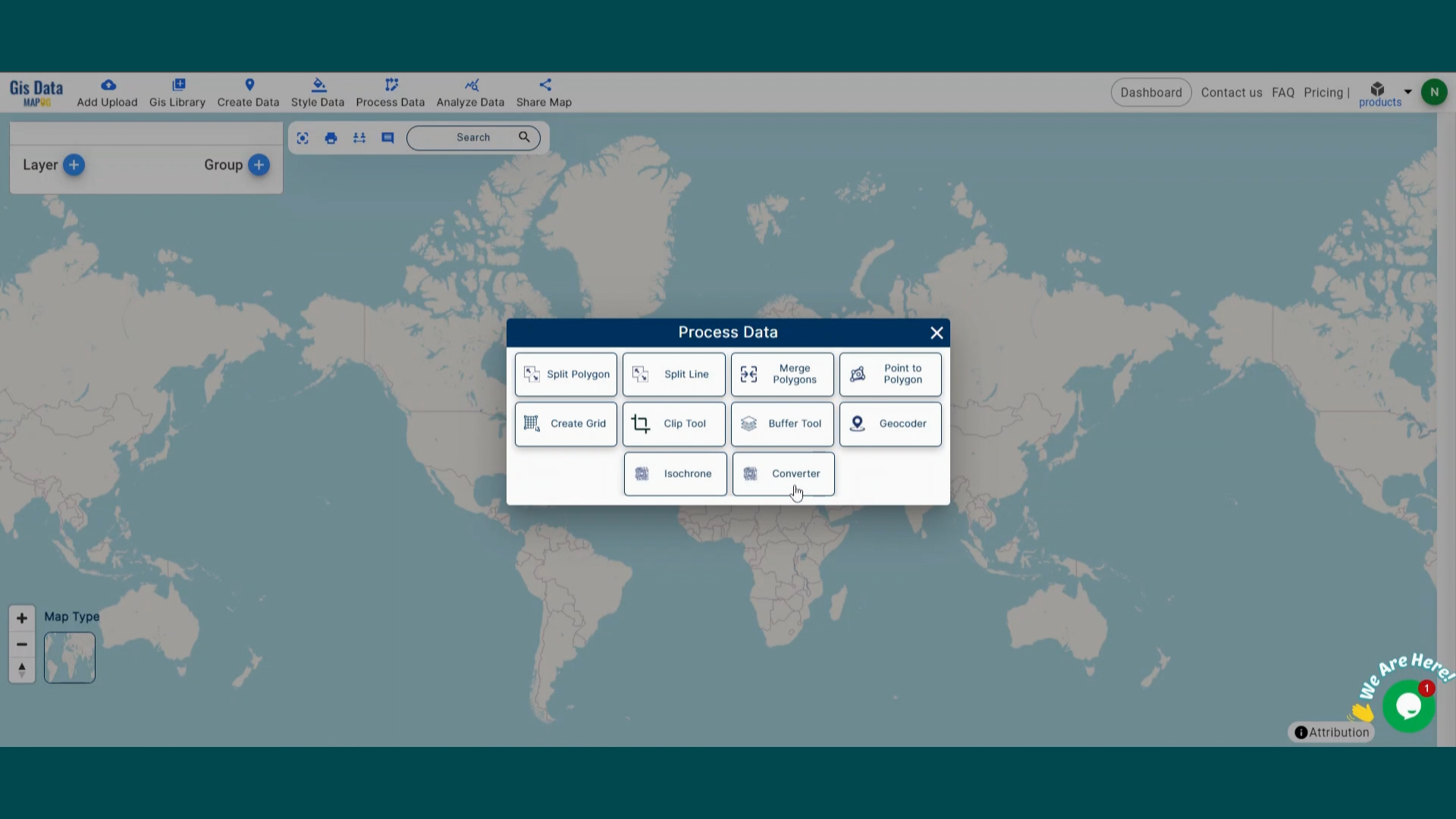Open the Split Polygon tool
This screenshot has height=819, width=1456.
[565, 374]
